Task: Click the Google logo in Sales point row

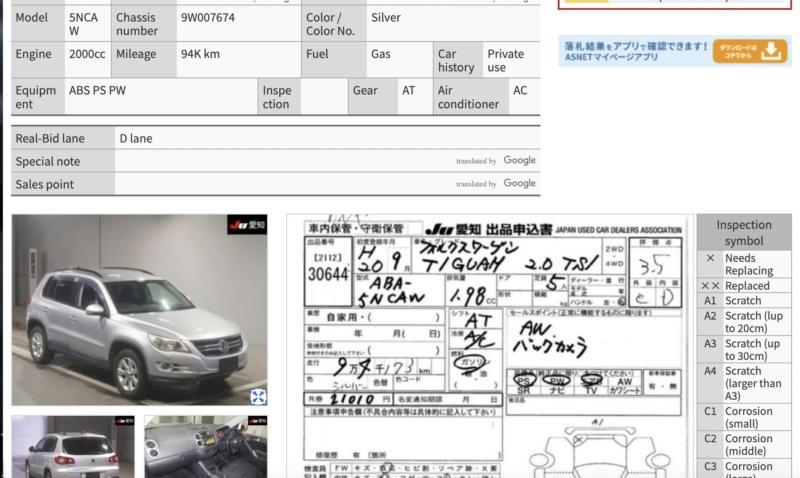Action: click(x=519, y=184)
